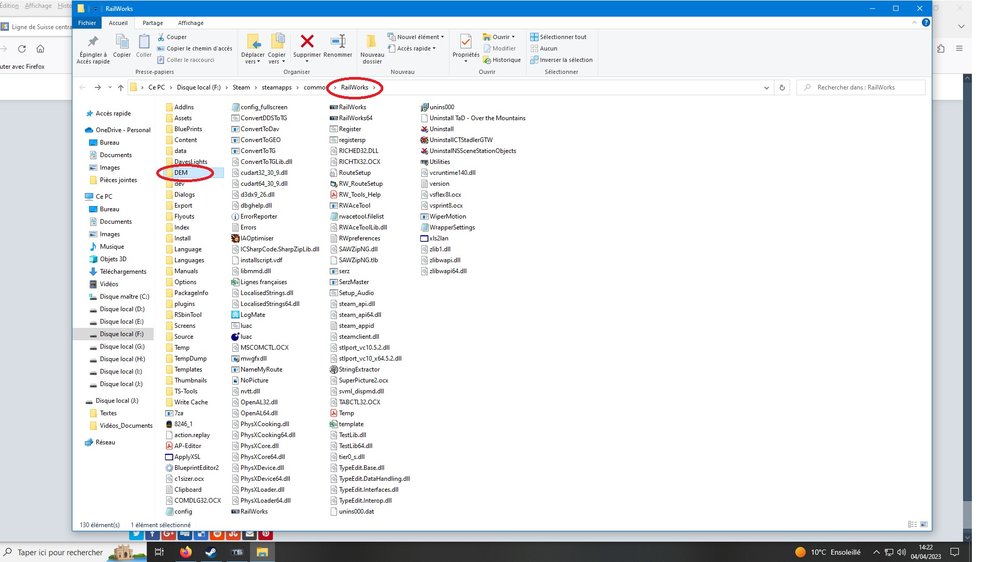Switch to the Affichage tab
Image resolution: width=1000 pixels, height=562 pixels.
[190, 23]
